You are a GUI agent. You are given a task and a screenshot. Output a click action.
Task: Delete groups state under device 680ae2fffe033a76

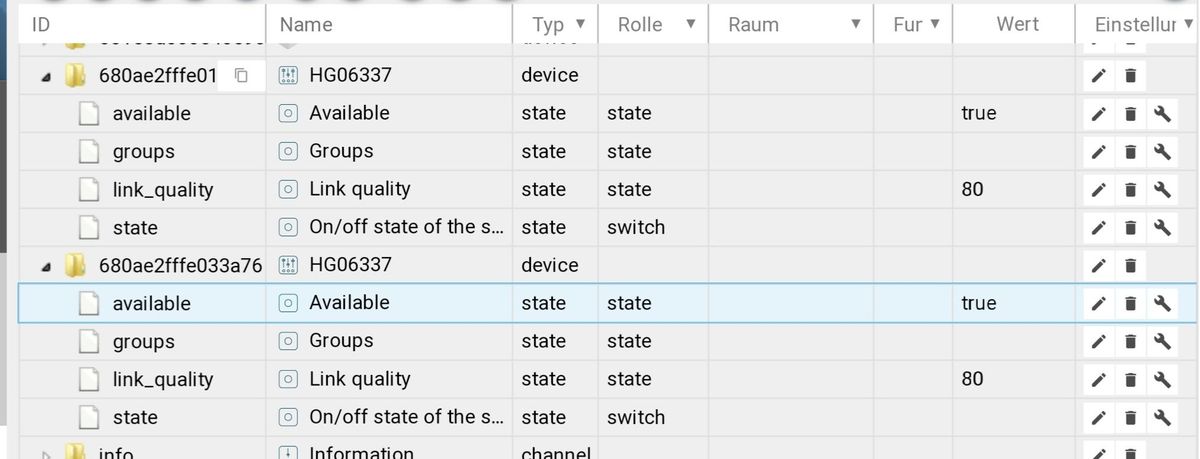pyautogui.click(x=1130, y=341)
